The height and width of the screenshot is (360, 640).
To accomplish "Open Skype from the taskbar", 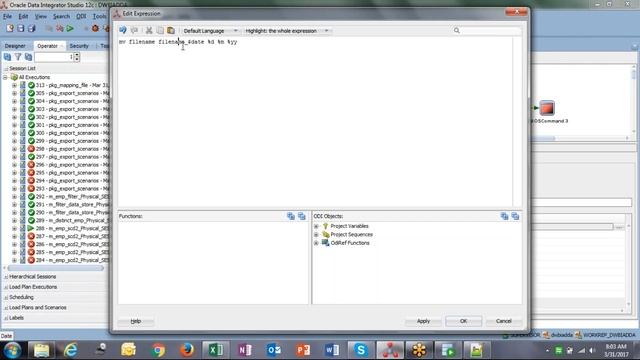I will 361,350.
